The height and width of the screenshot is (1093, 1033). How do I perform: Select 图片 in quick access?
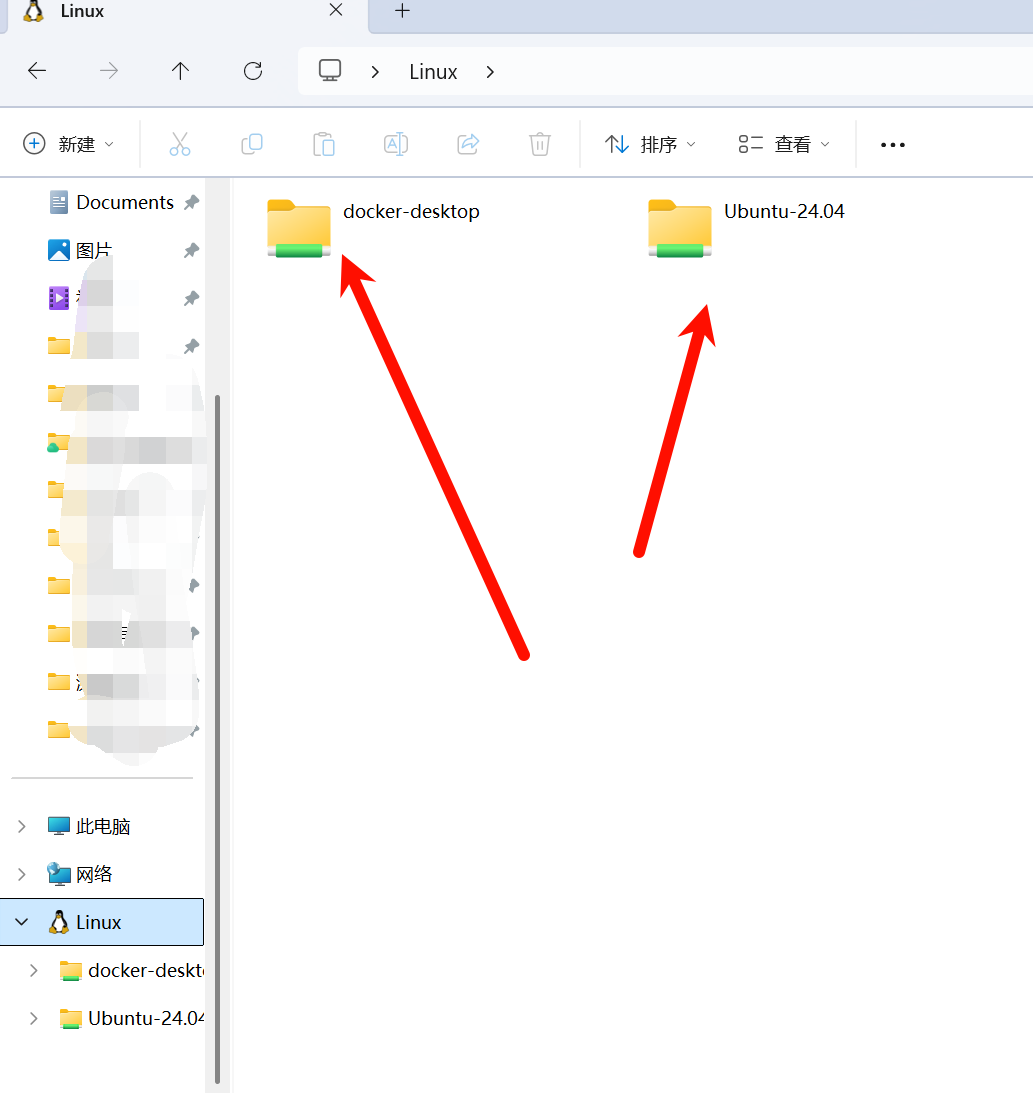pyautogui.click(x=79, y=250)
